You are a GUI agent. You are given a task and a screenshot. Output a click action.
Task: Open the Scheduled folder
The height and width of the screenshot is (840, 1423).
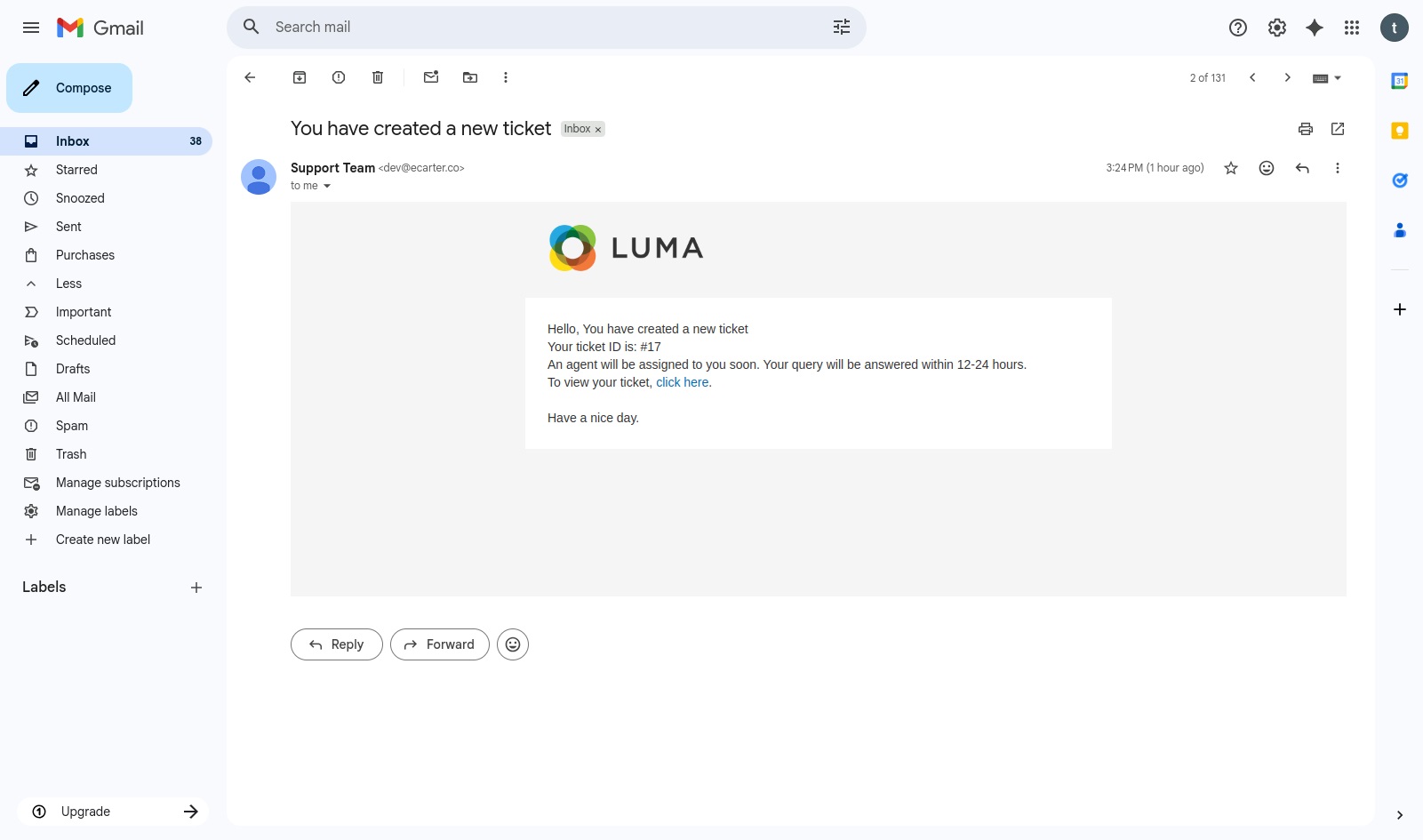[106, 340]
